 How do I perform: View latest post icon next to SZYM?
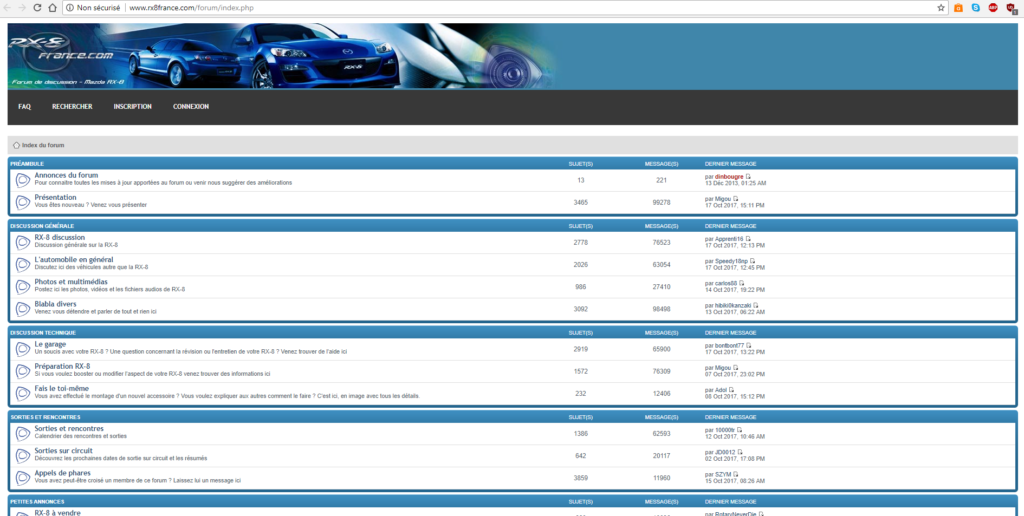(736, 474)
